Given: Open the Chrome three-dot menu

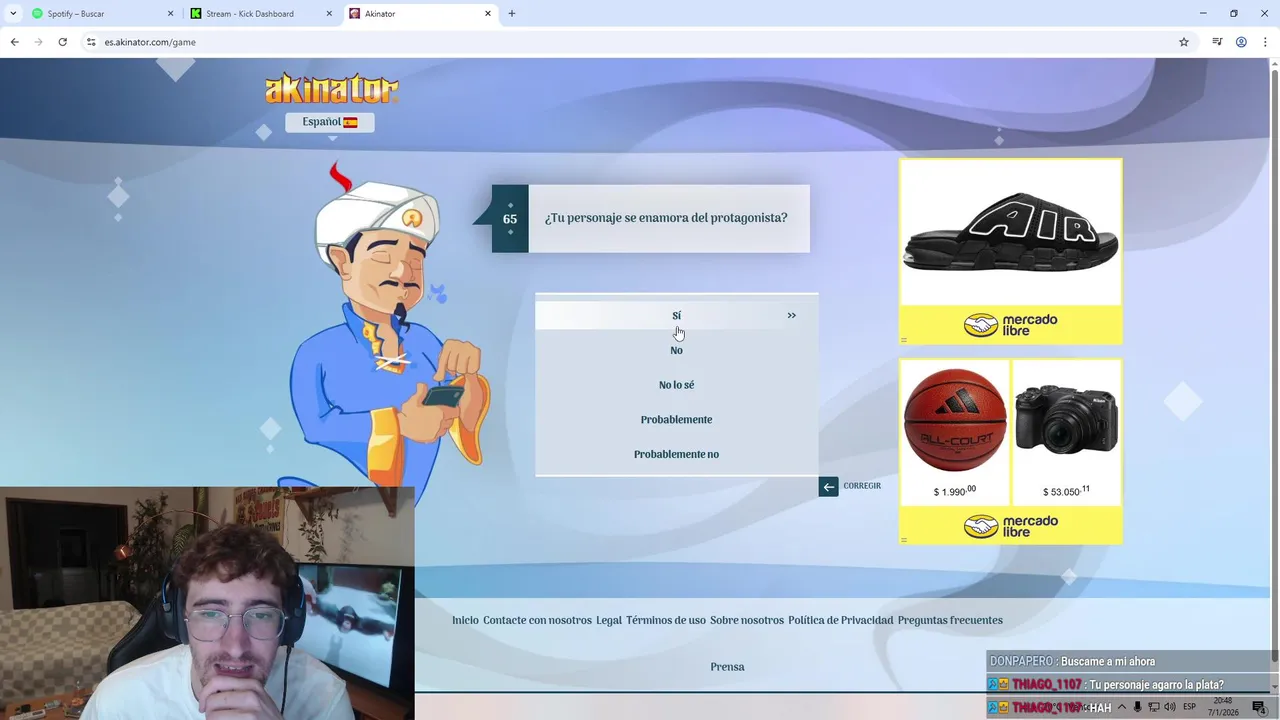Looking at the screenshot, I should [x=1265, y=42].
